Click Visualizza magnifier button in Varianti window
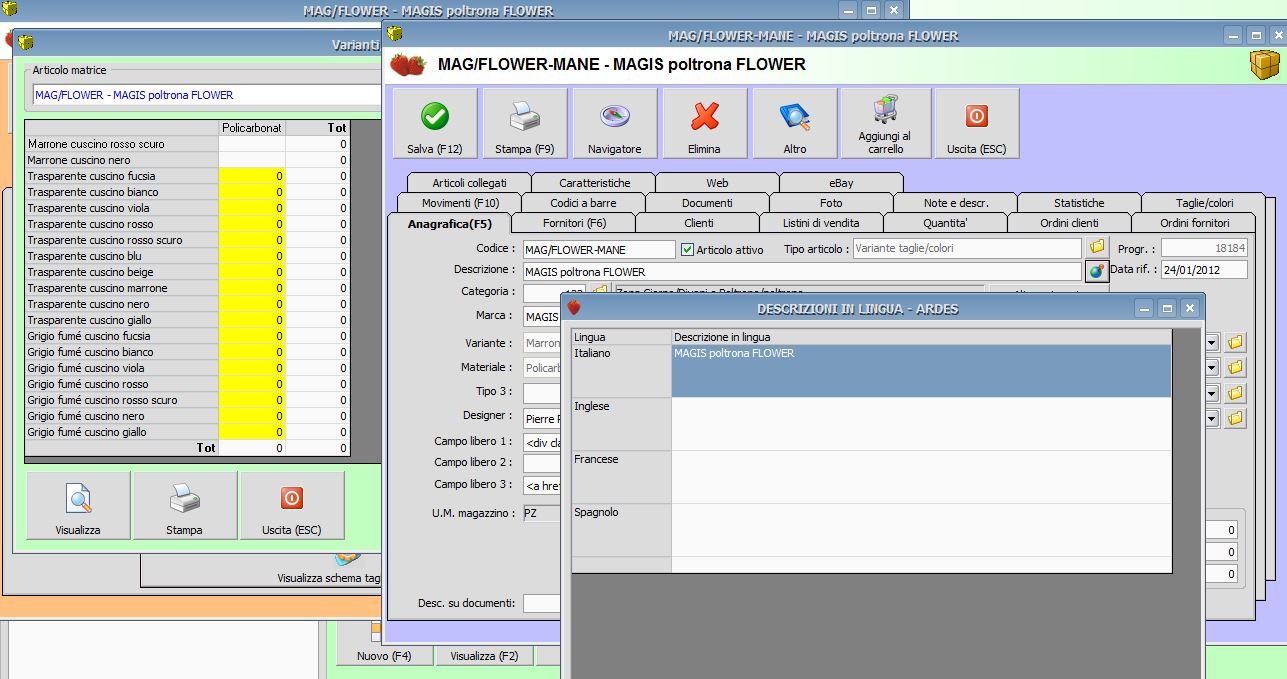Image resolution: width=1287 pixels, height=679 pixels. pos(78,506)
